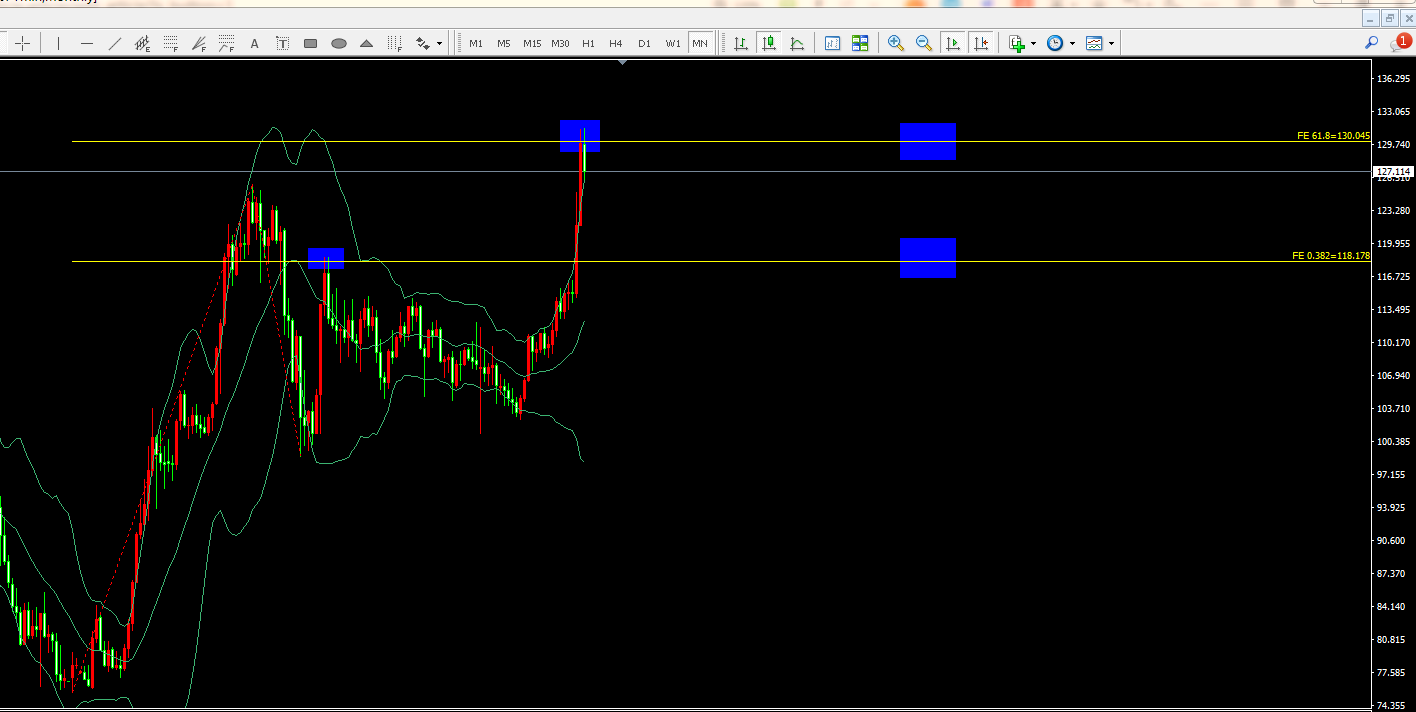This screenshot has width=1416, height=712.
Task: Click the Periods clock icon
Action: click(1055, 43)
